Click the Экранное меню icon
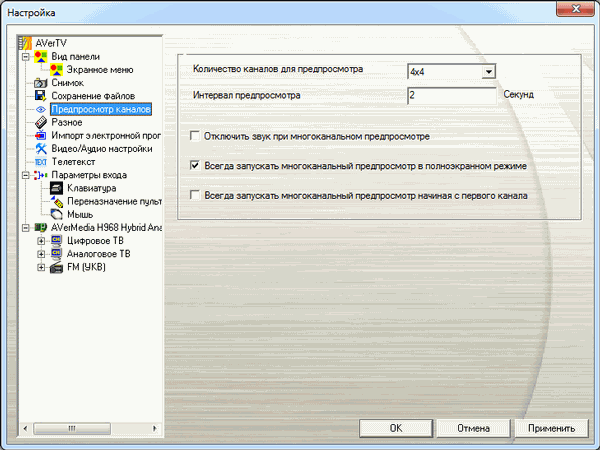Image resolution: width=600 pixels, height=450 pixels. 56,70
